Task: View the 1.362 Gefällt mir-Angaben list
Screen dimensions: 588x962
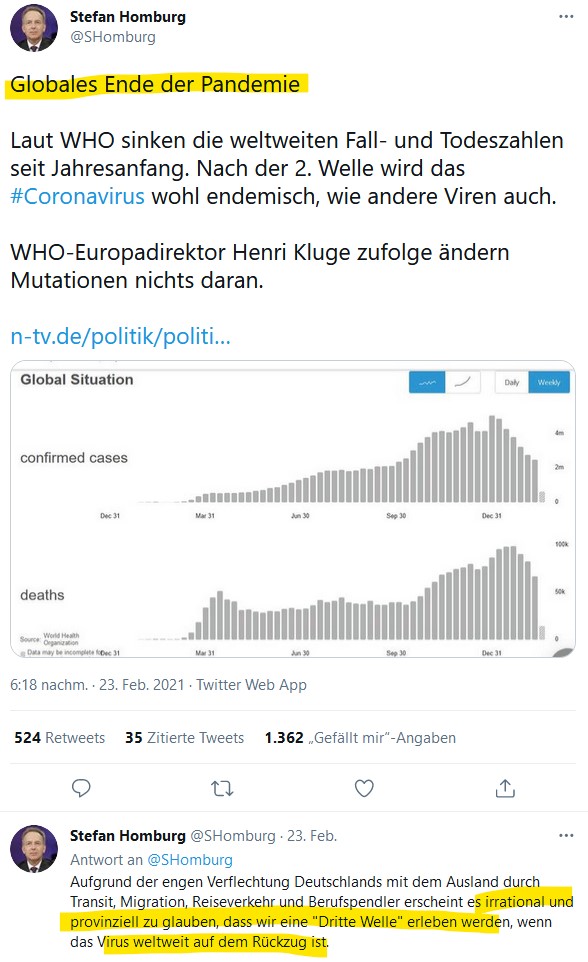Action: click(360, 737)
